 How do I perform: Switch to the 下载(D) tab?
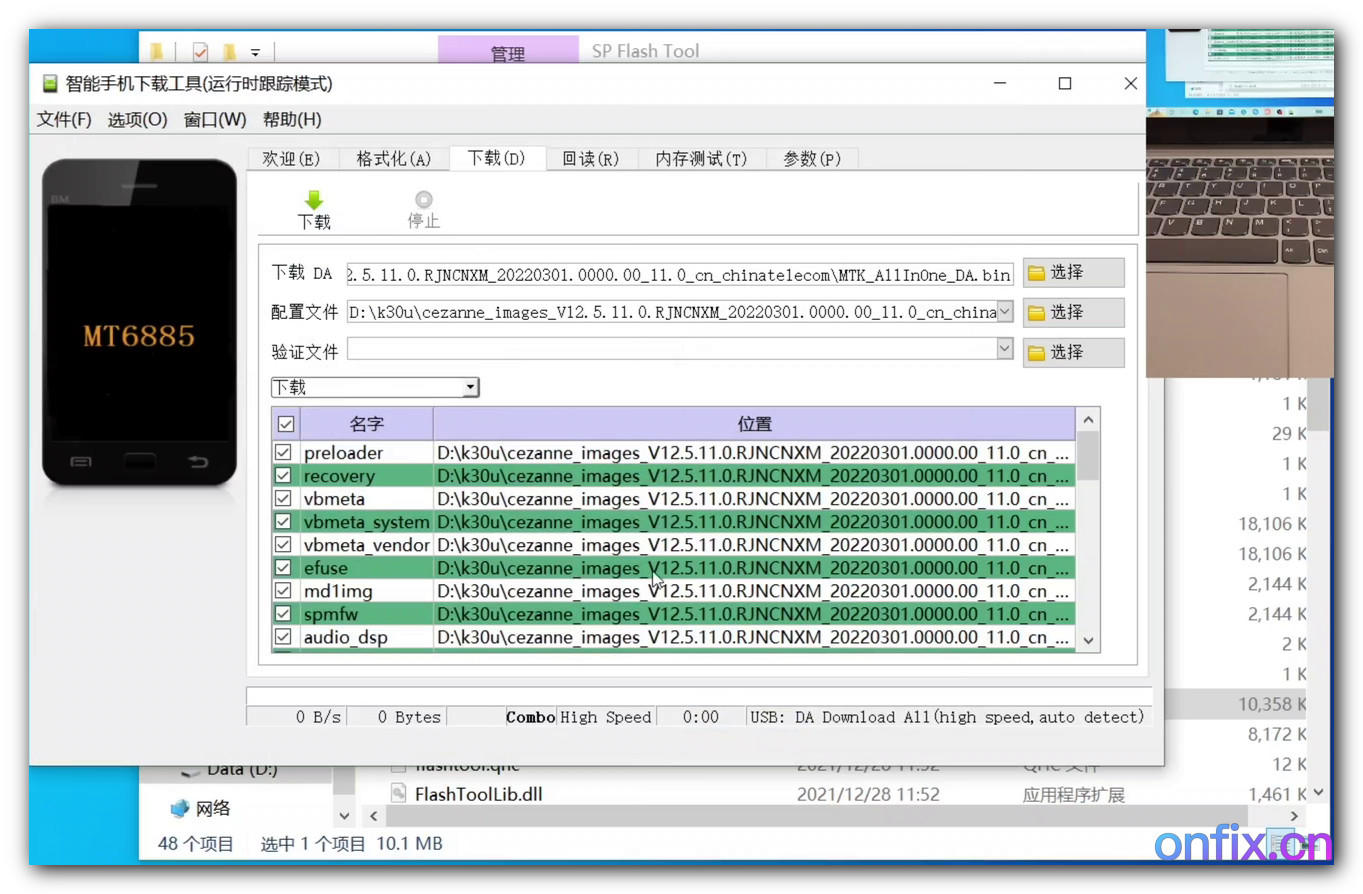(x=497, y=158)
